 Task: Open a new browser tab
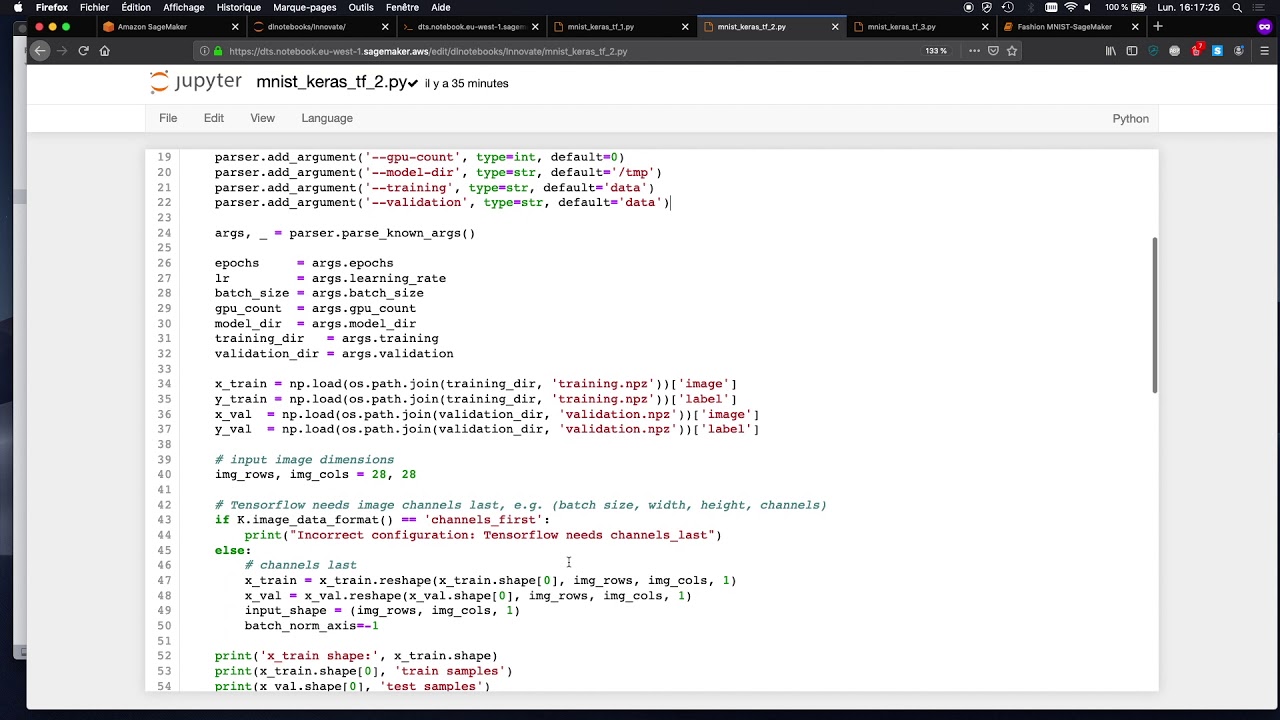click(1158, 27)
